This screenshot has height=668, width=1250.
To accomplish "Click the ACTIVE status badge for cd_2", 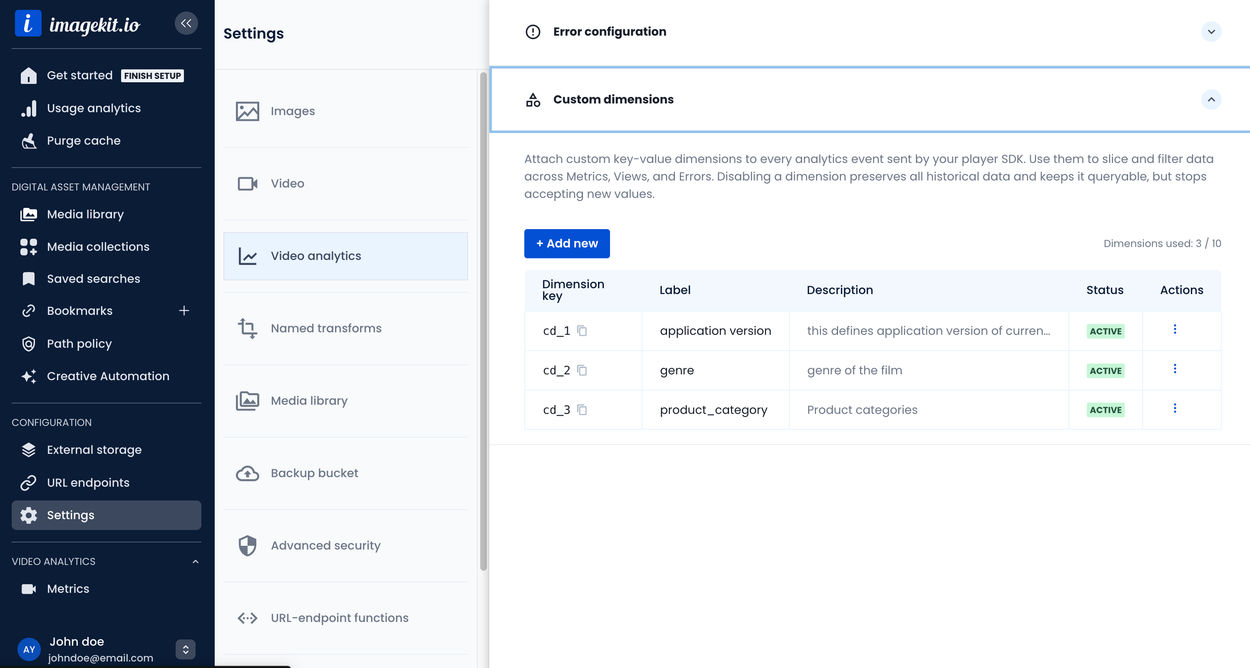I will [x=1106, y=371].
